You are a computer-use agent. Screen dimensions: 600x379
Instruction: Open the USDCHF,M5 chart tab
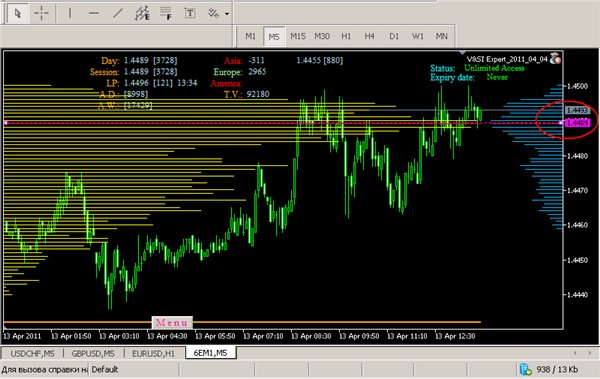click(x=33, y=354)
